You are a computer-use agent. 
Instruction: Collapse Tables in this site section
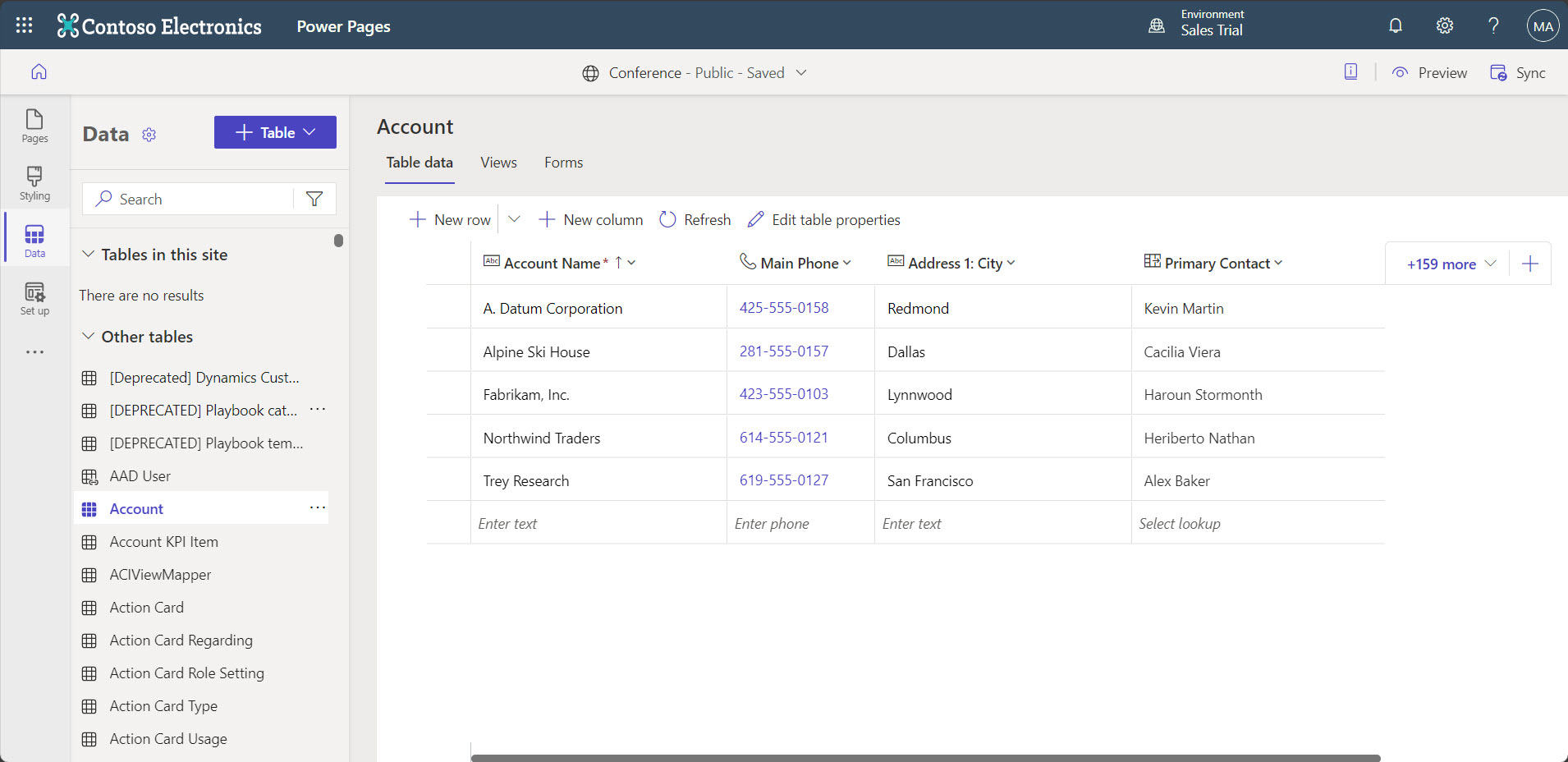(89, 255)
